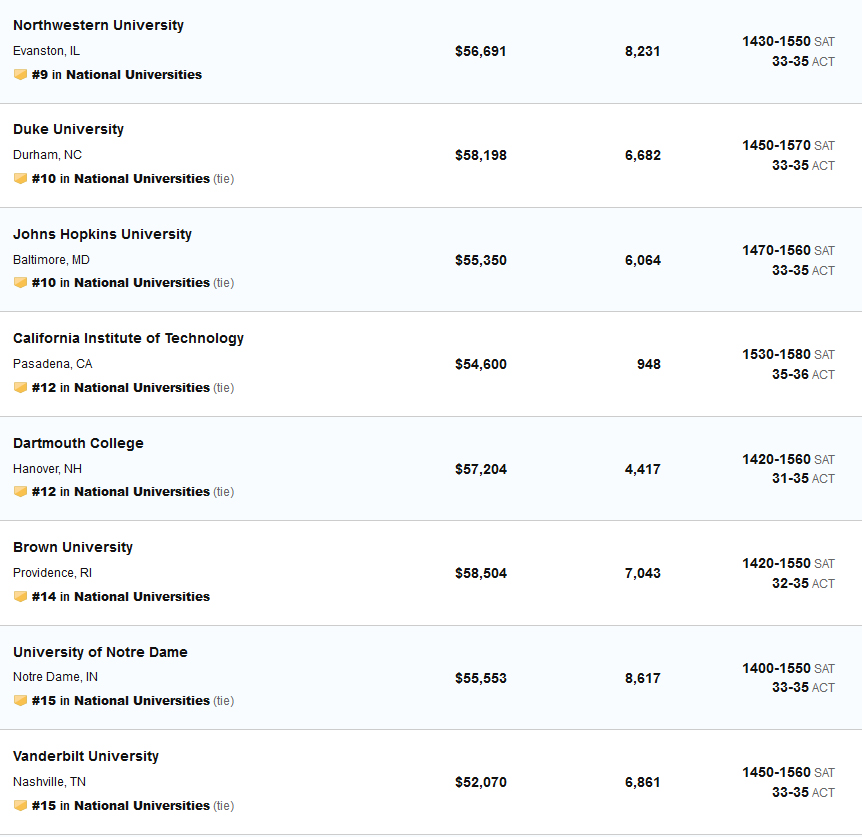The image size is (862, 837).
Task: Click the ranking badge icon in Johns Hopkins row
Action: (20, 283)
